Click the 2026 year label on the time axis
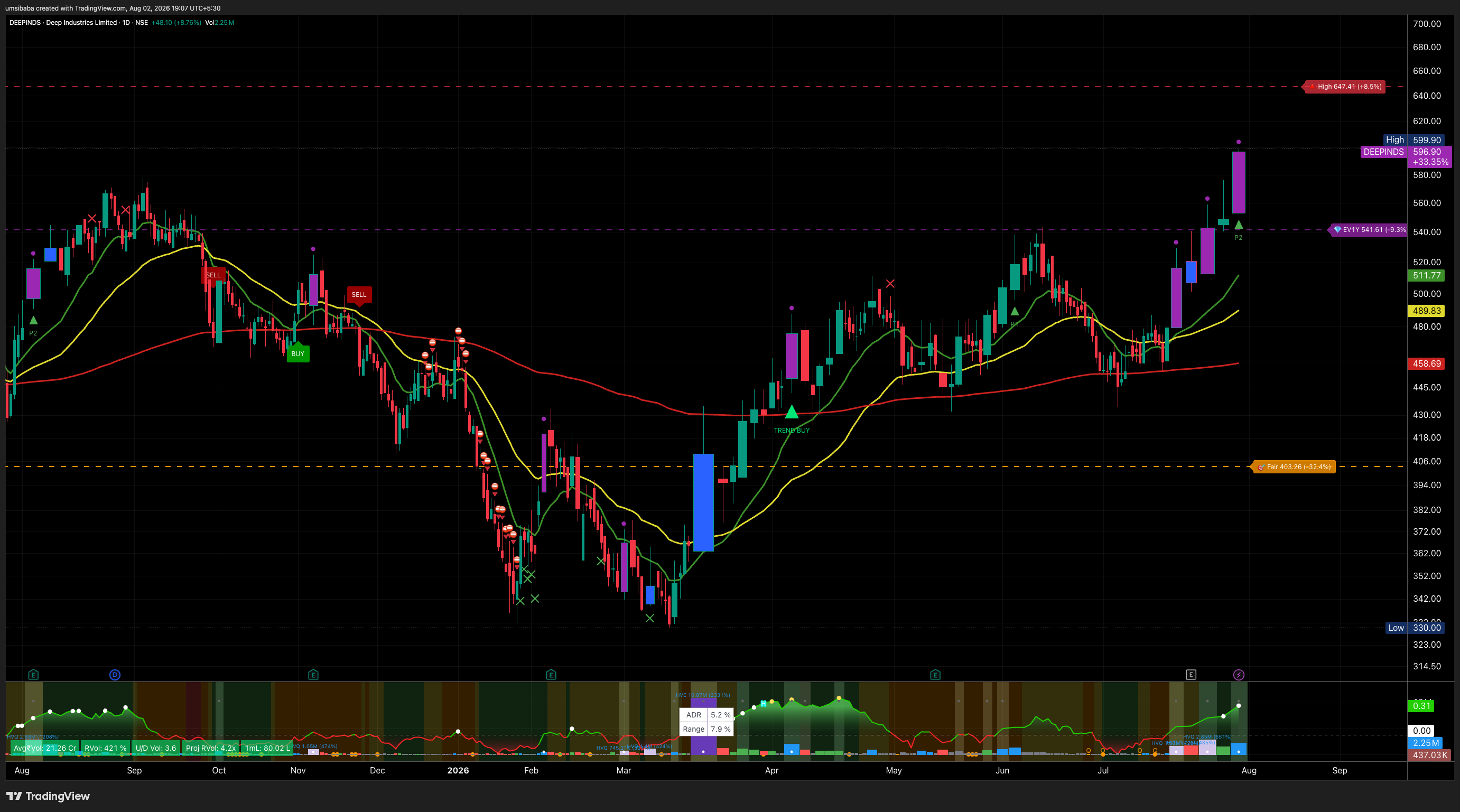This screenshot has height=812, width=1460. point(458,771)
